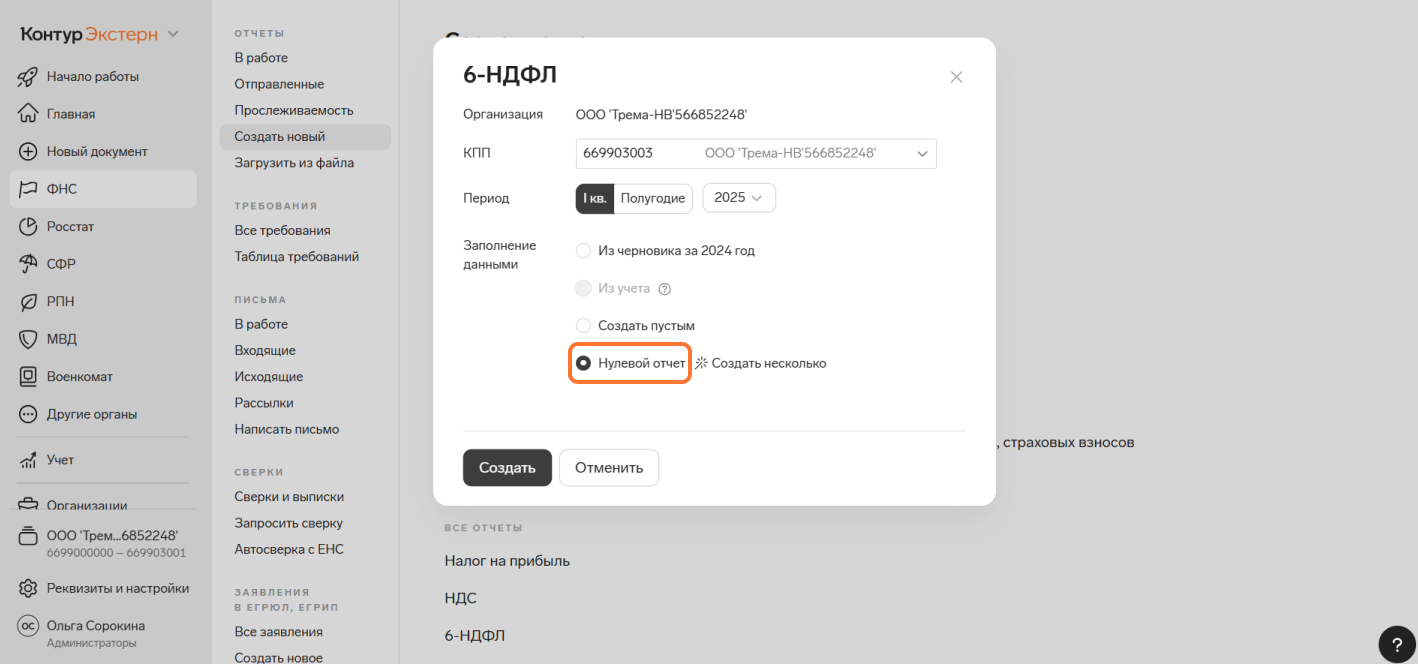Viewport: 1418px width, 664px height.
Task: Open Входящие letters
Action: 265,351
